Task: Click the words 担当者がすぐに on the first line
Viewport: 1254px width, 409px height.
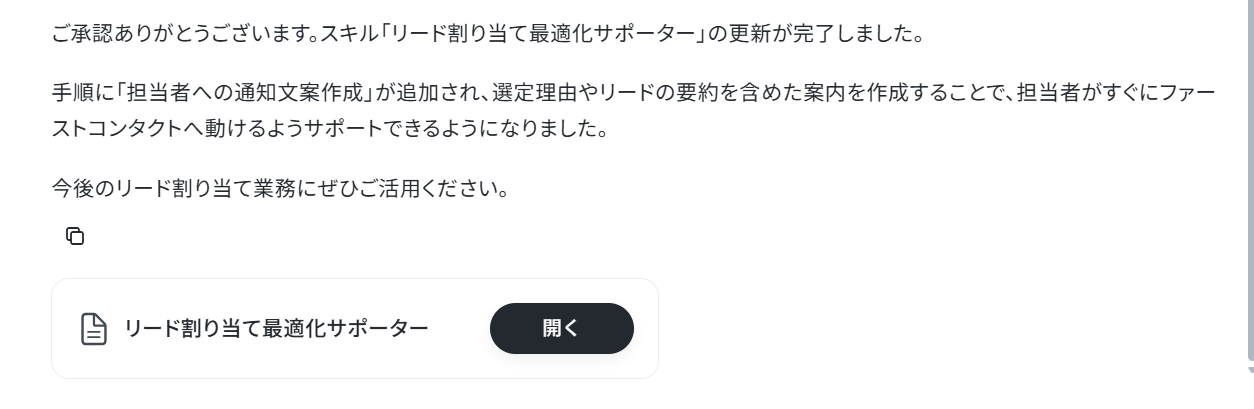Action: click(x=1084, y=97)
